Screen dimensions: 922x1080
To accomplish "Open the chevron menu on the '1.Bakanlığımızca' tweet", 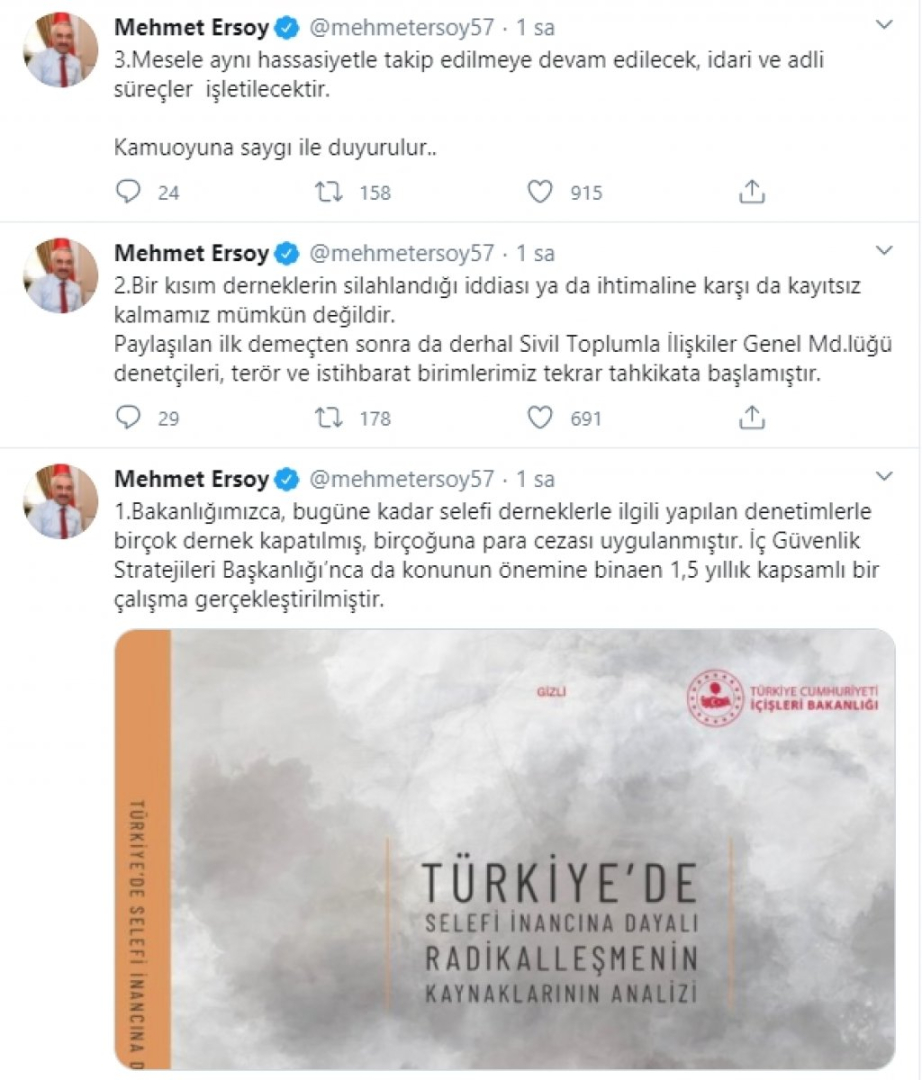I will coord(884,477).
